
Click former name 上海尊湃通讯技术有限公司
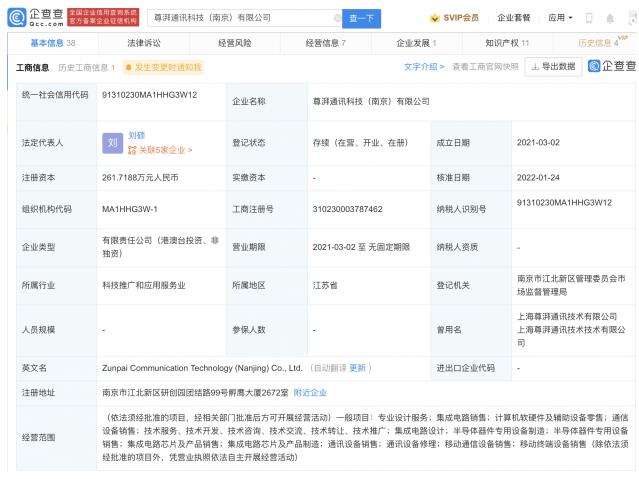tap(567, 317)
